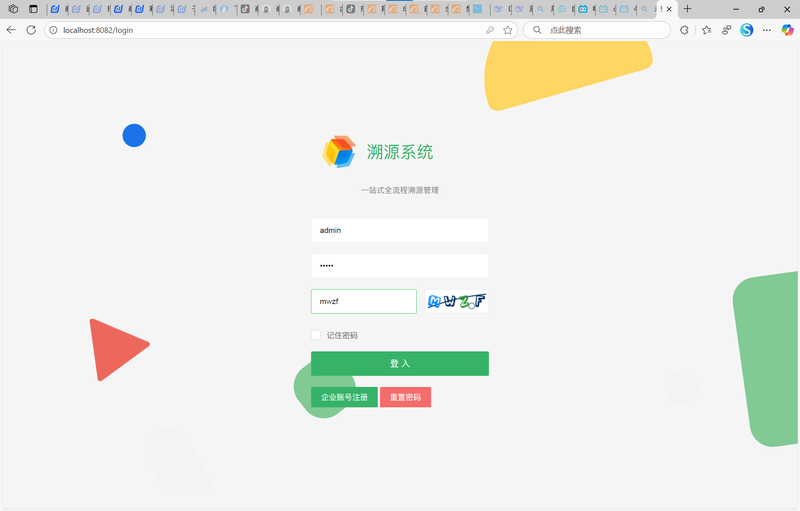The height and width of the screenshot is (511, 800).
Task: Reload the login page
Action: tap(31, 30)
